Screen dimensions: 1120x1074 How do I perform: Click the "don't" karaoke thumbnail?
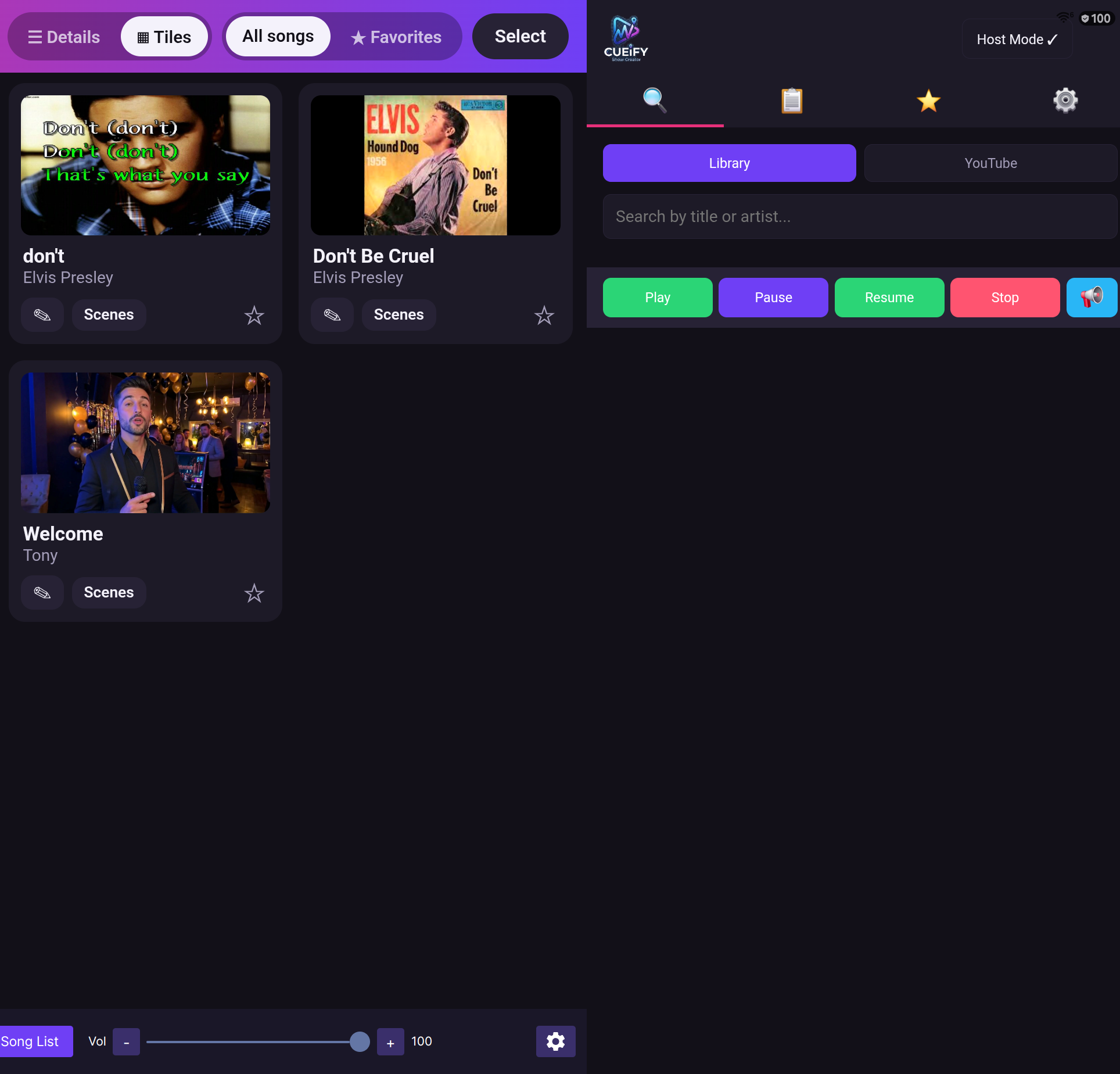coord(145,165)
